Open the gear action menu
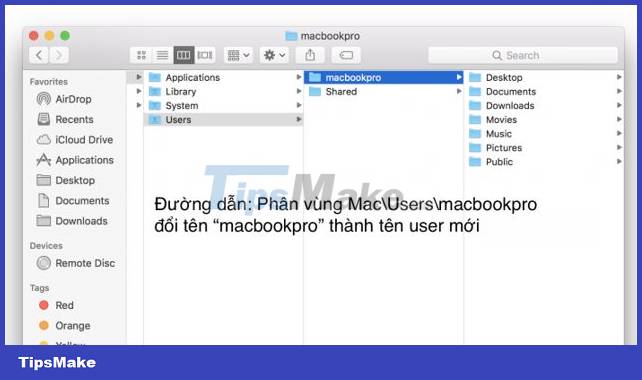642x380 pixels. point(274,55)
